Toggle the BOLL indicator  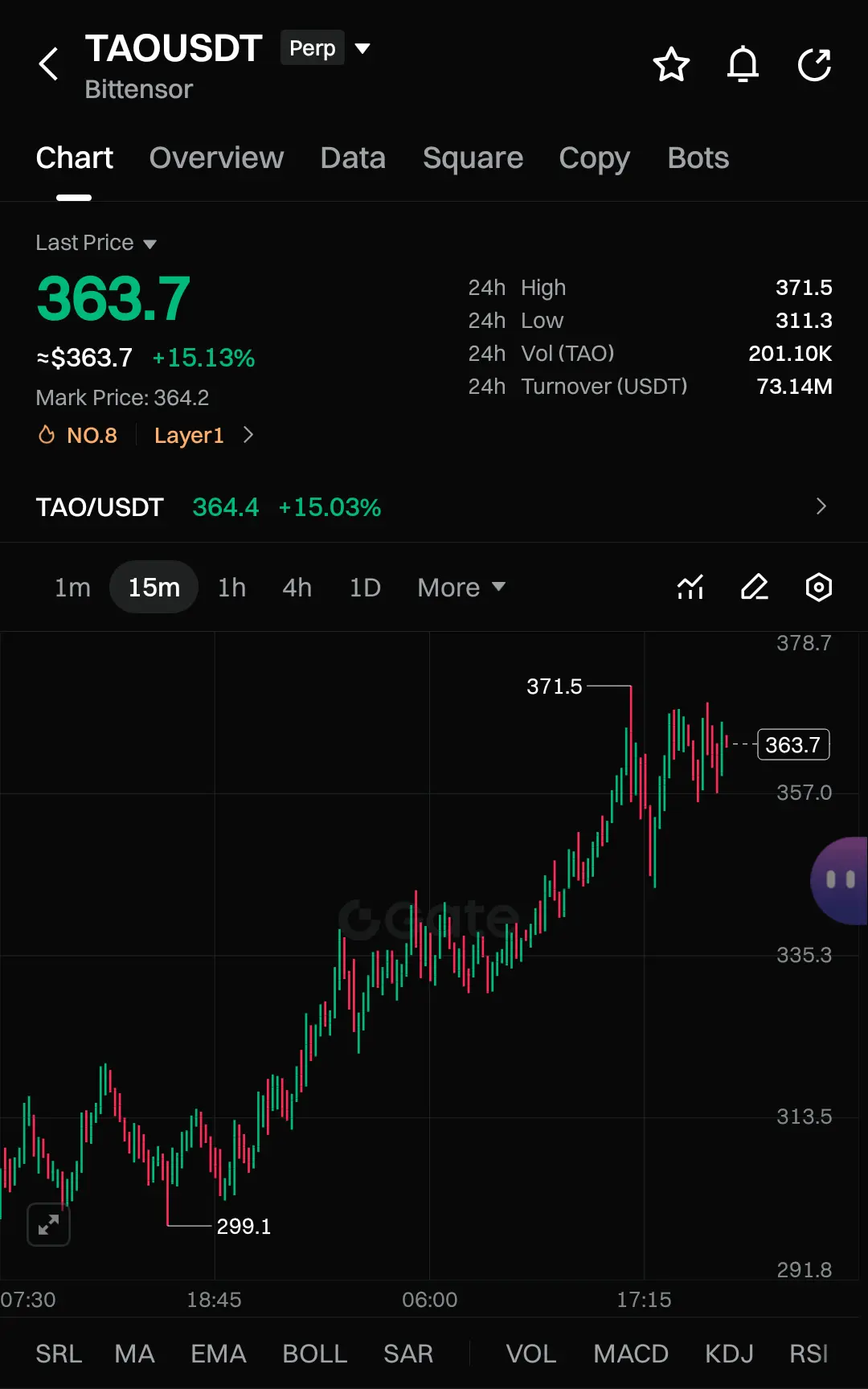coord(314,1354)
